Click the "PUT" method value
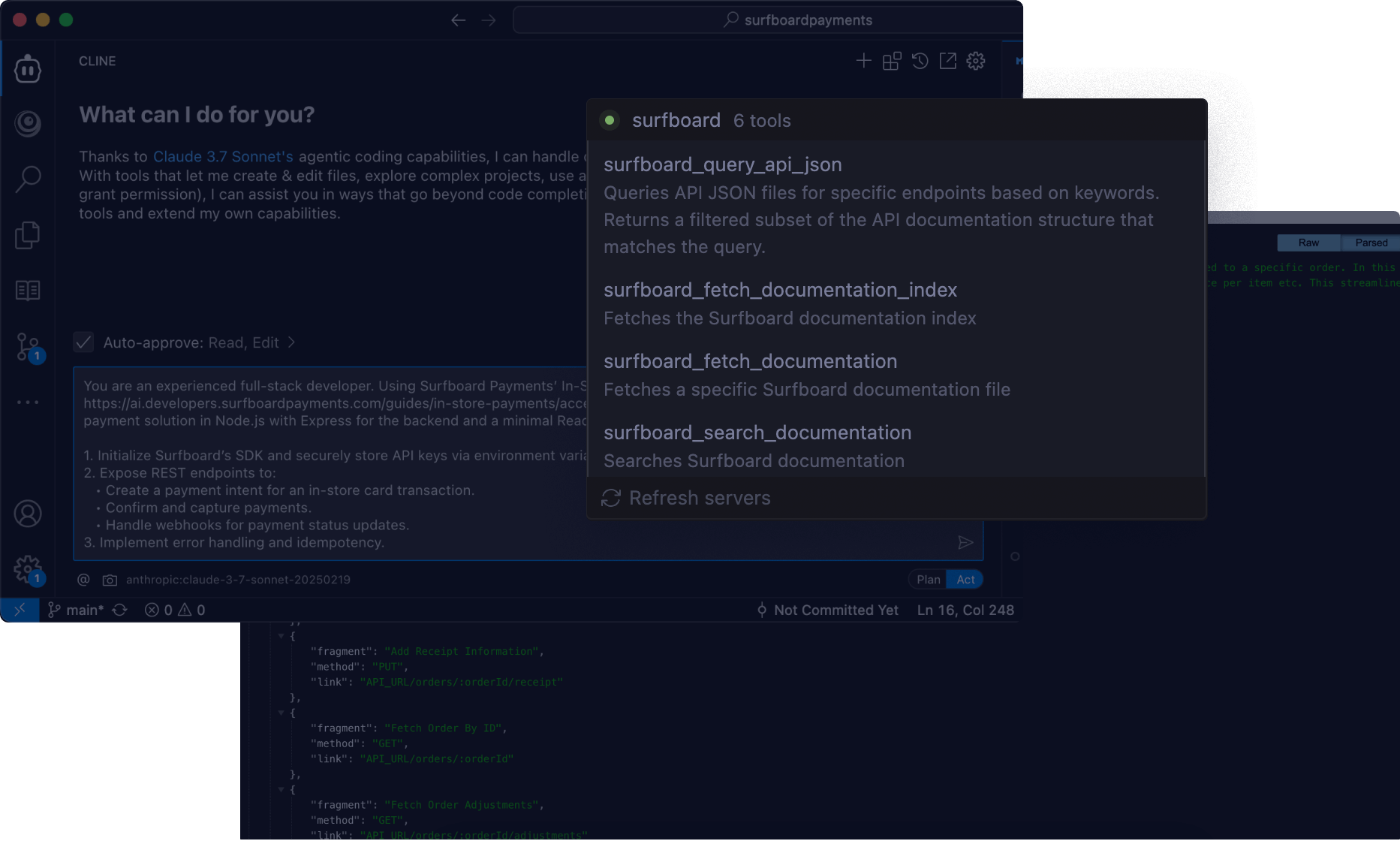Viewport: 1400px width, 844px height. click(387, 667)
